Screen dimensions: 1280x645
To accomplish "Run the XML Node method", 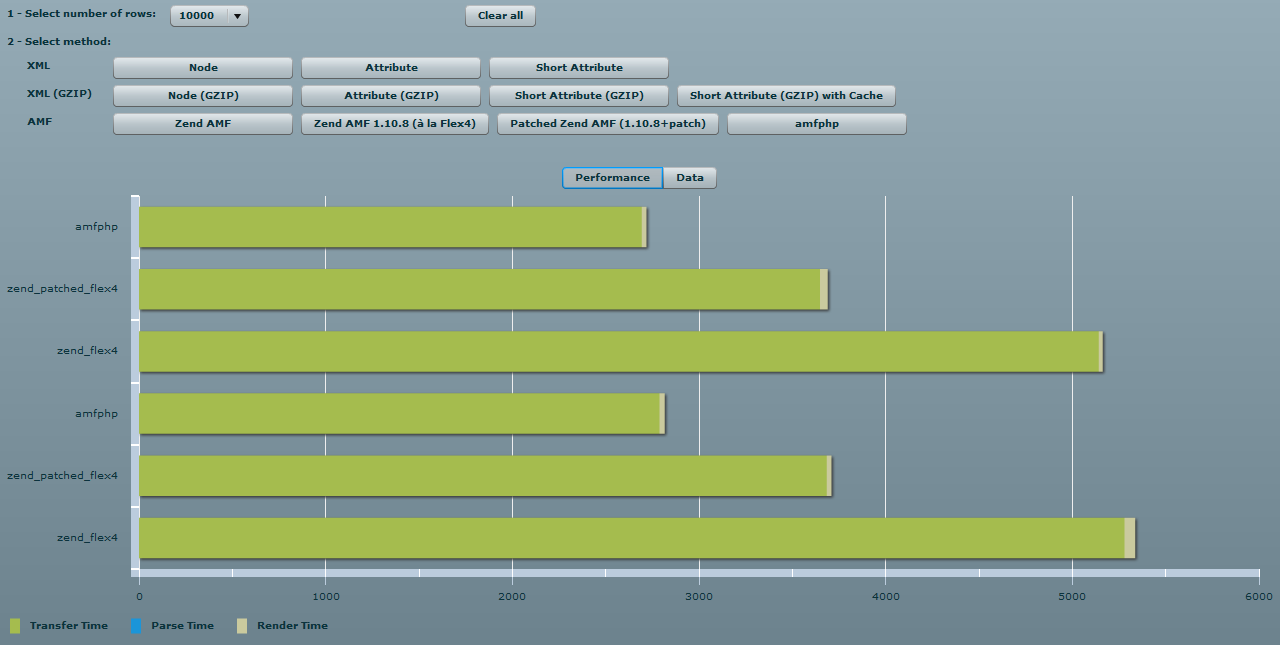I will 203,68.
